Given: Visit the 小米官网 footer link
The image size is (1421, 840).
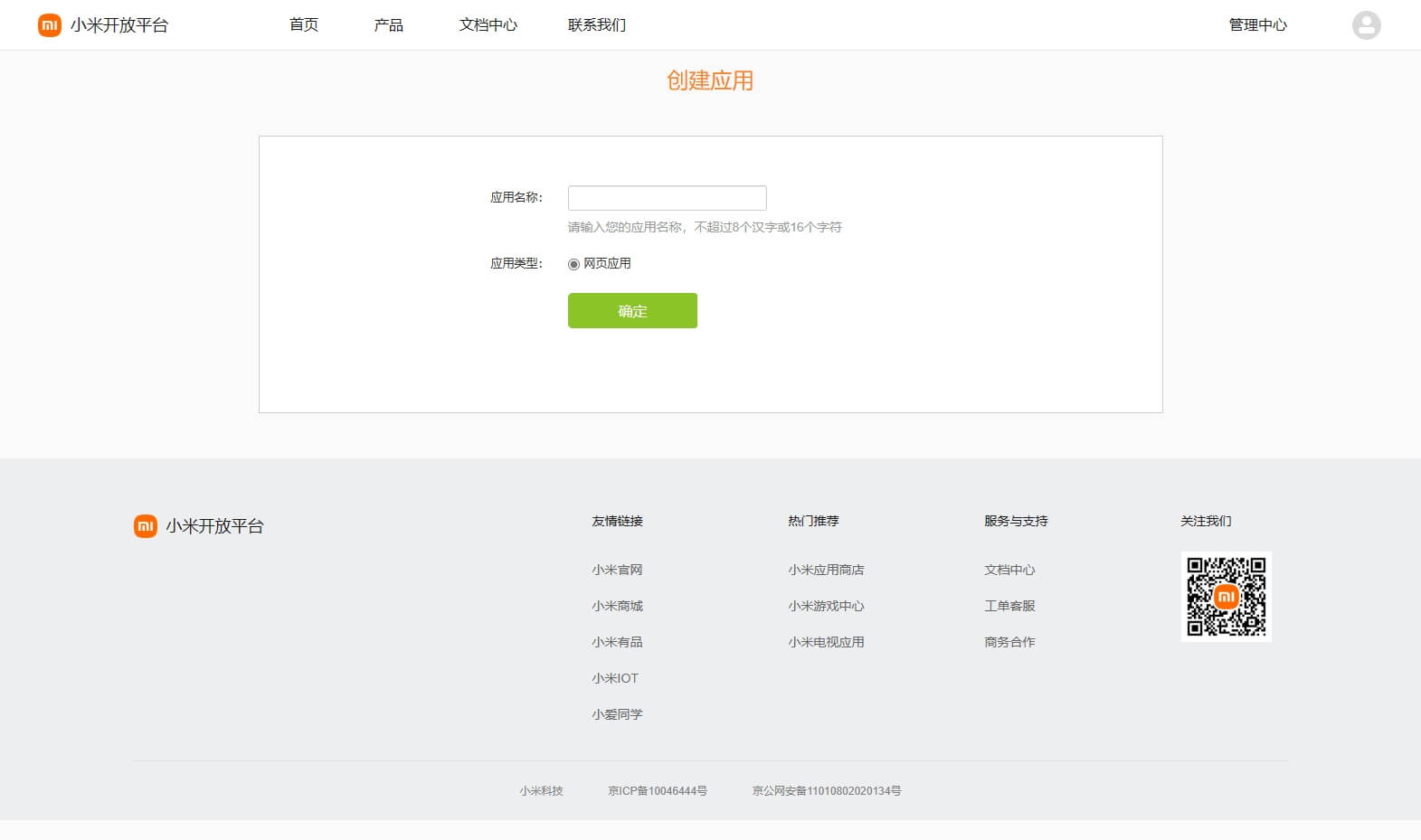Looking at the screenshot, I should pyautogui.click(x=617, y=570).
